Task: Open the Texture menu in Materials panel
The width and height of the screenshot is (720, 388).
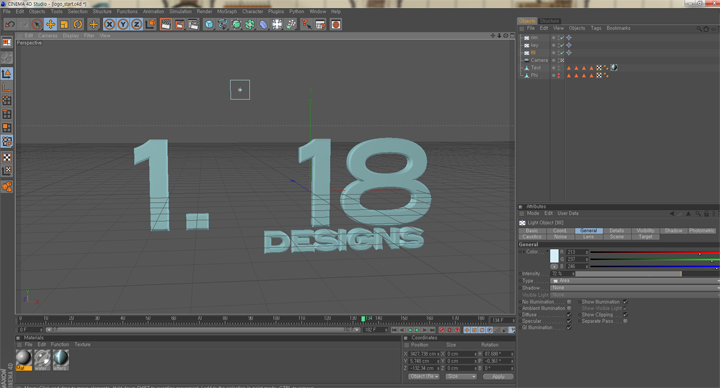Action: [x=82, y=344]
